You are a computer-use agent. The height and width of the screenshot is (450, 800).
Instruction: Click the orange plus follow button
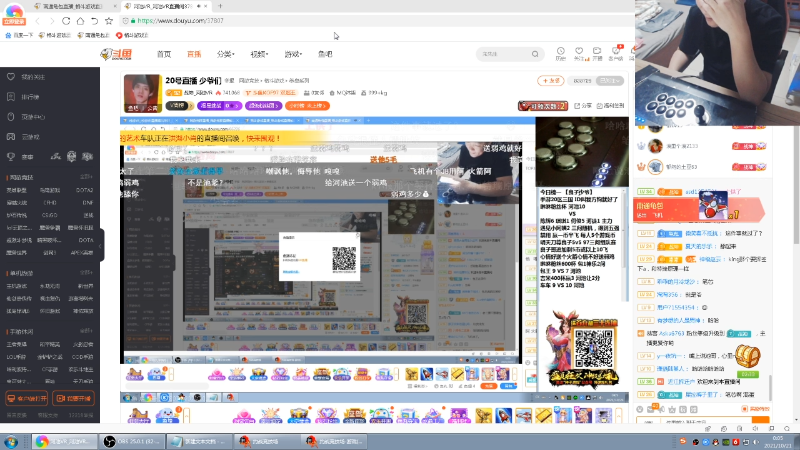(x=551, y=81)
